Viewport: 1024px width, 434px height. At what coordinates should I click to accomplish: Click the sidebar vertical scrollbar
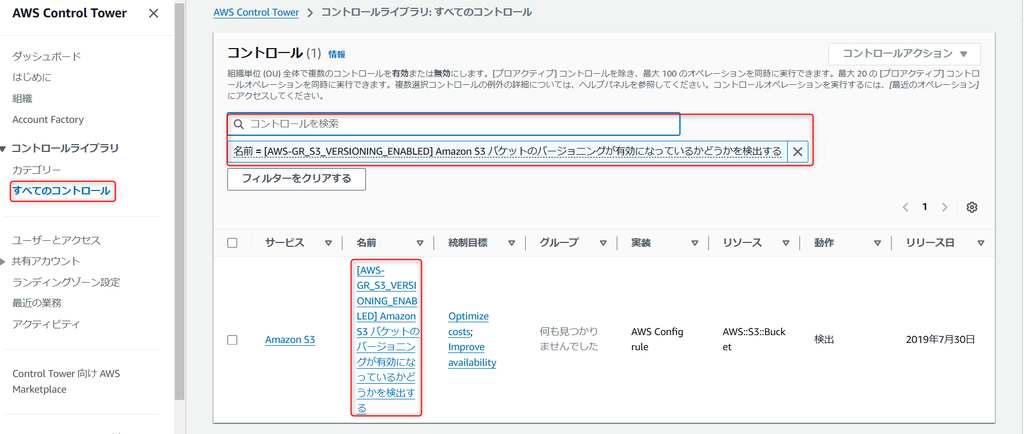180,202
